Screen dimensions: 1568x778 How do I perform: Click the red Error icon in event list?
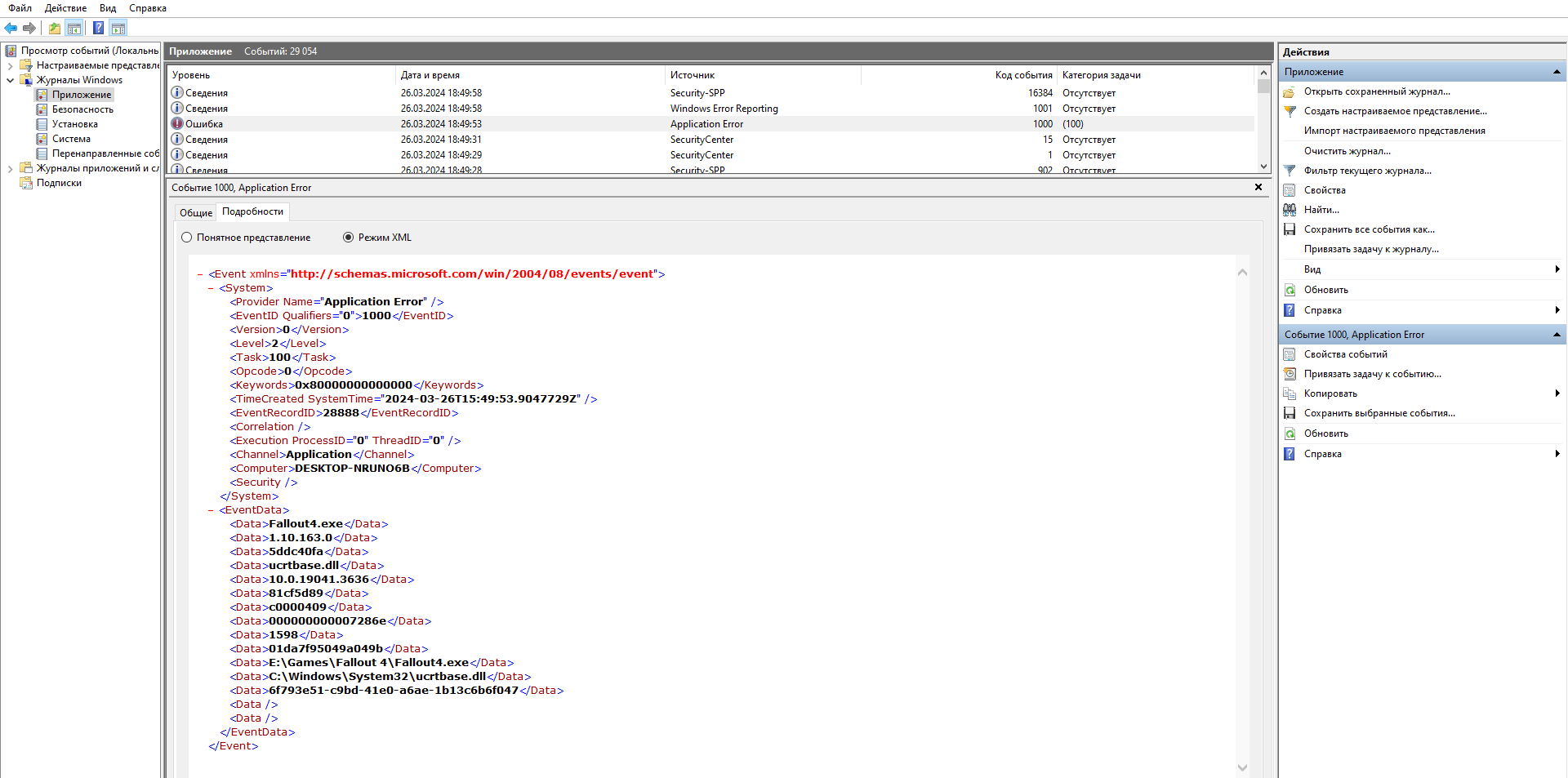click(x=176, y=124)
